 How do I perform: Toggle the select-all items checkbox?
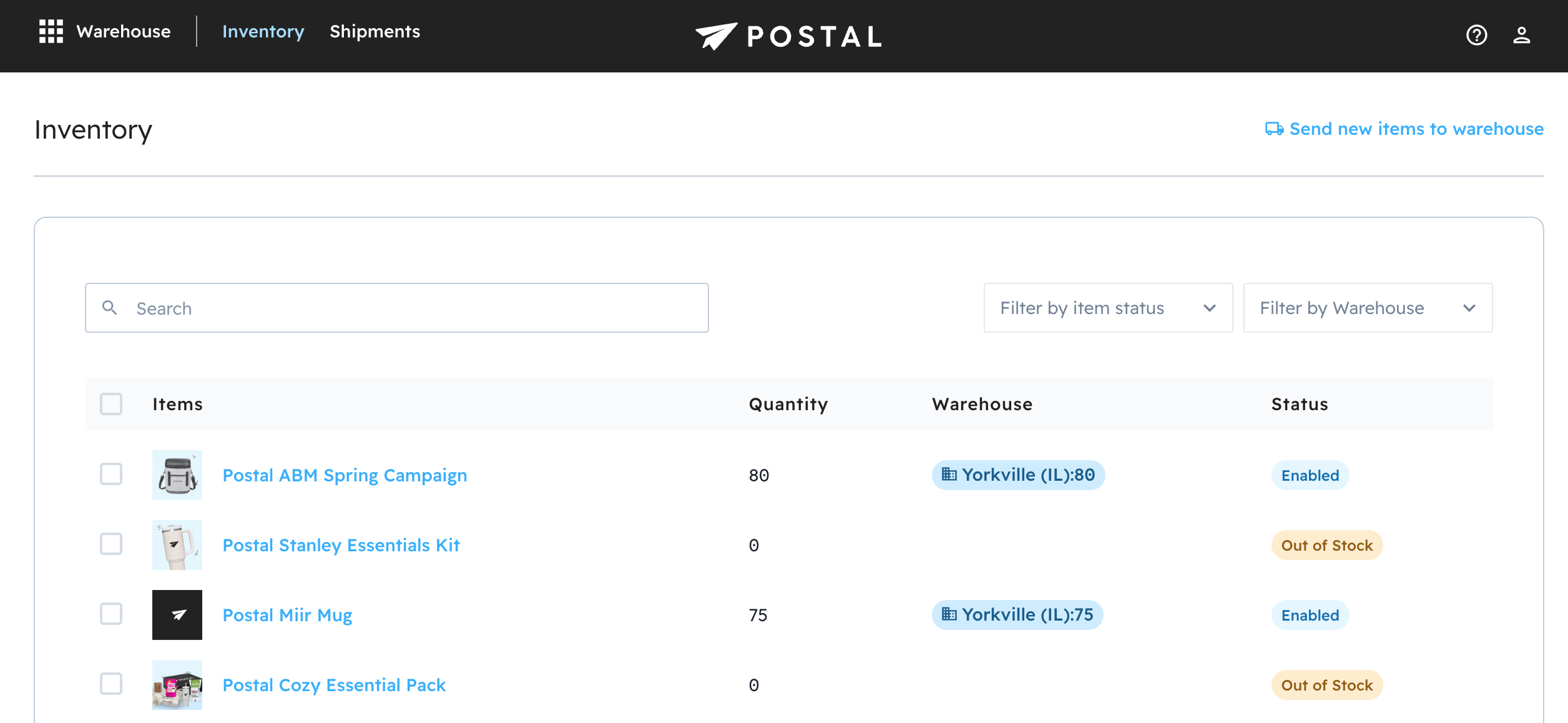click(111, 404)
